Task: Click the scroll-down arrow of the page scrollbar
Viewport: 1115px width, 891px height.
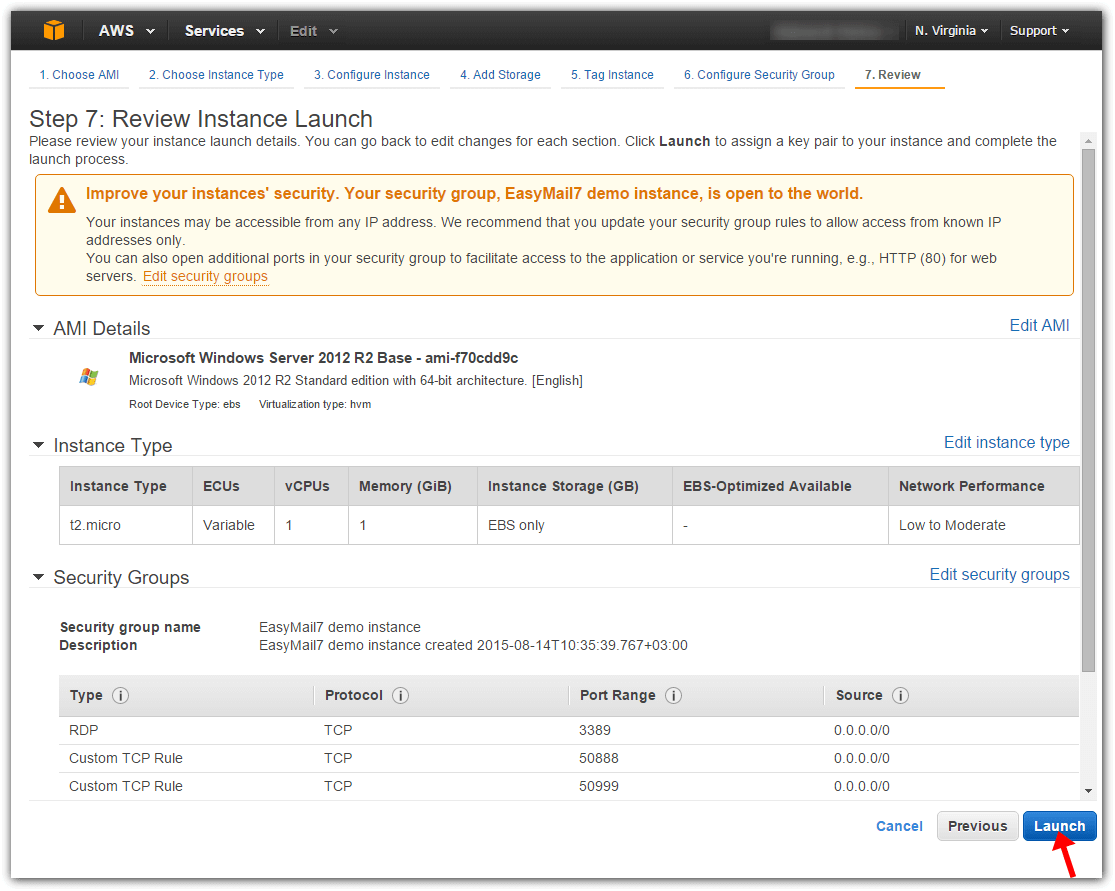Action: pos(1088,791)
